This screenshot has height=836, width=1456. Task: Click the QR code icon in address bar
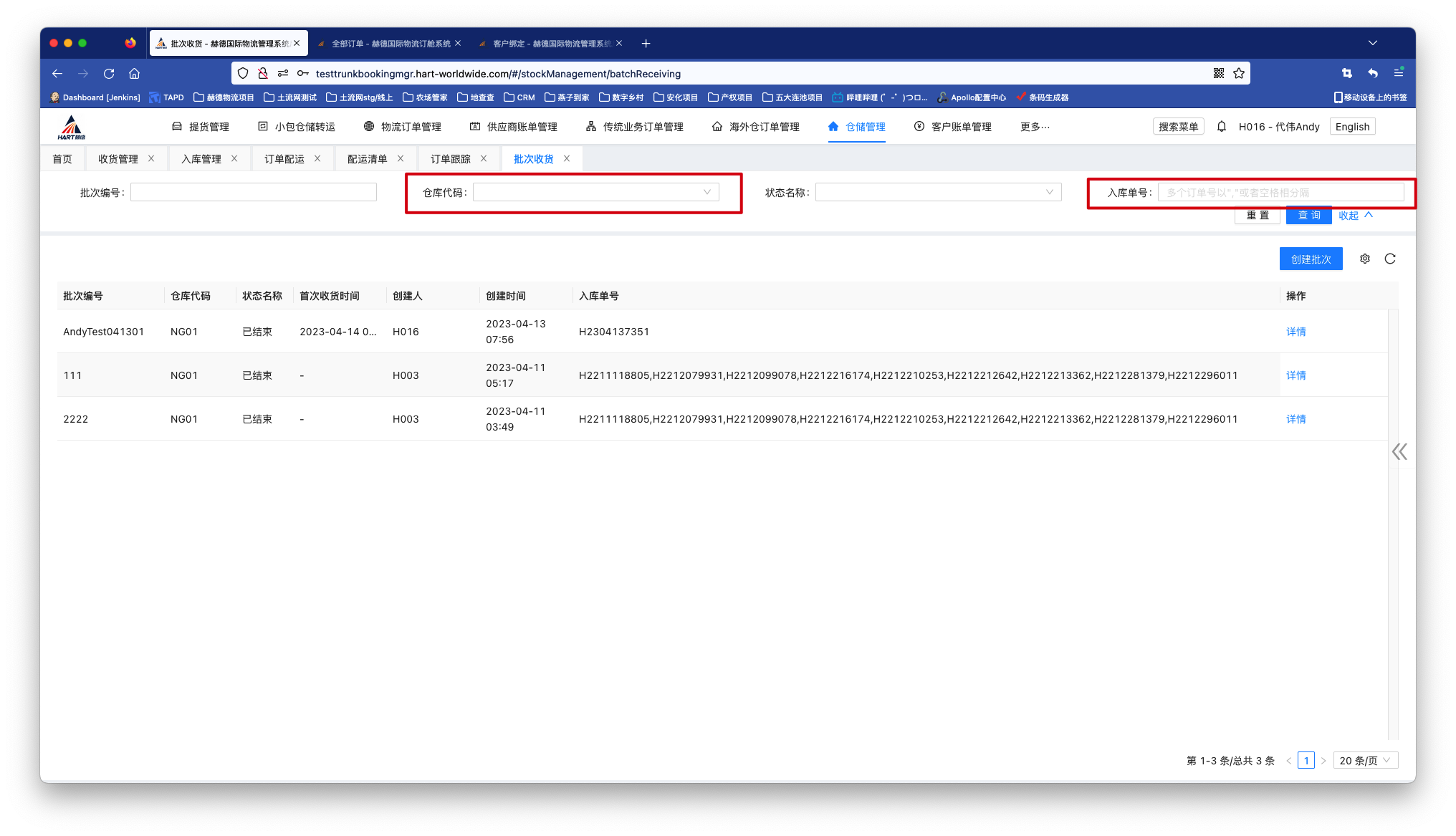(1219, 73)
